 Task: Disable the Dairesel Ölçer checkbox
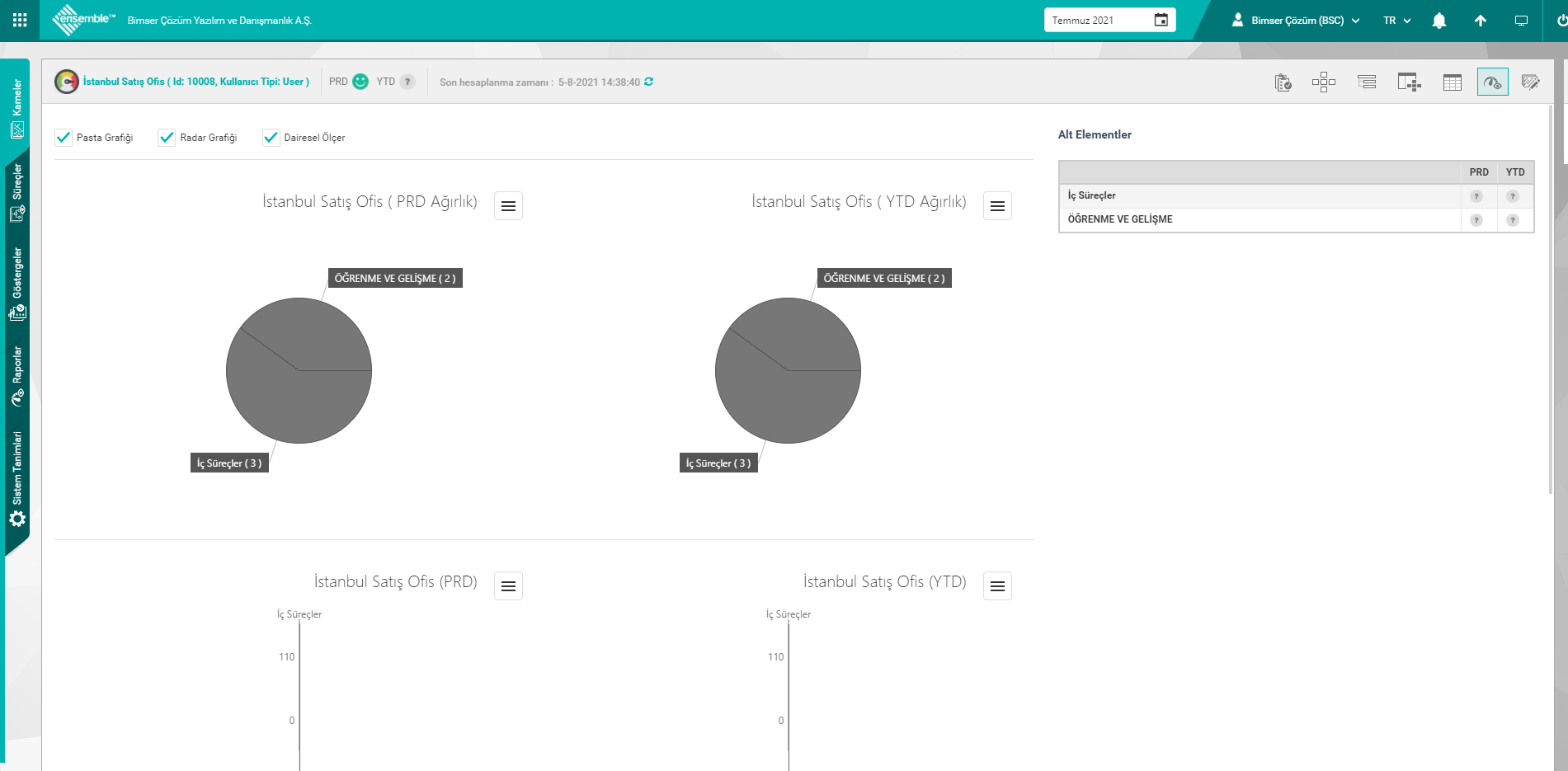tap(271, 138)
